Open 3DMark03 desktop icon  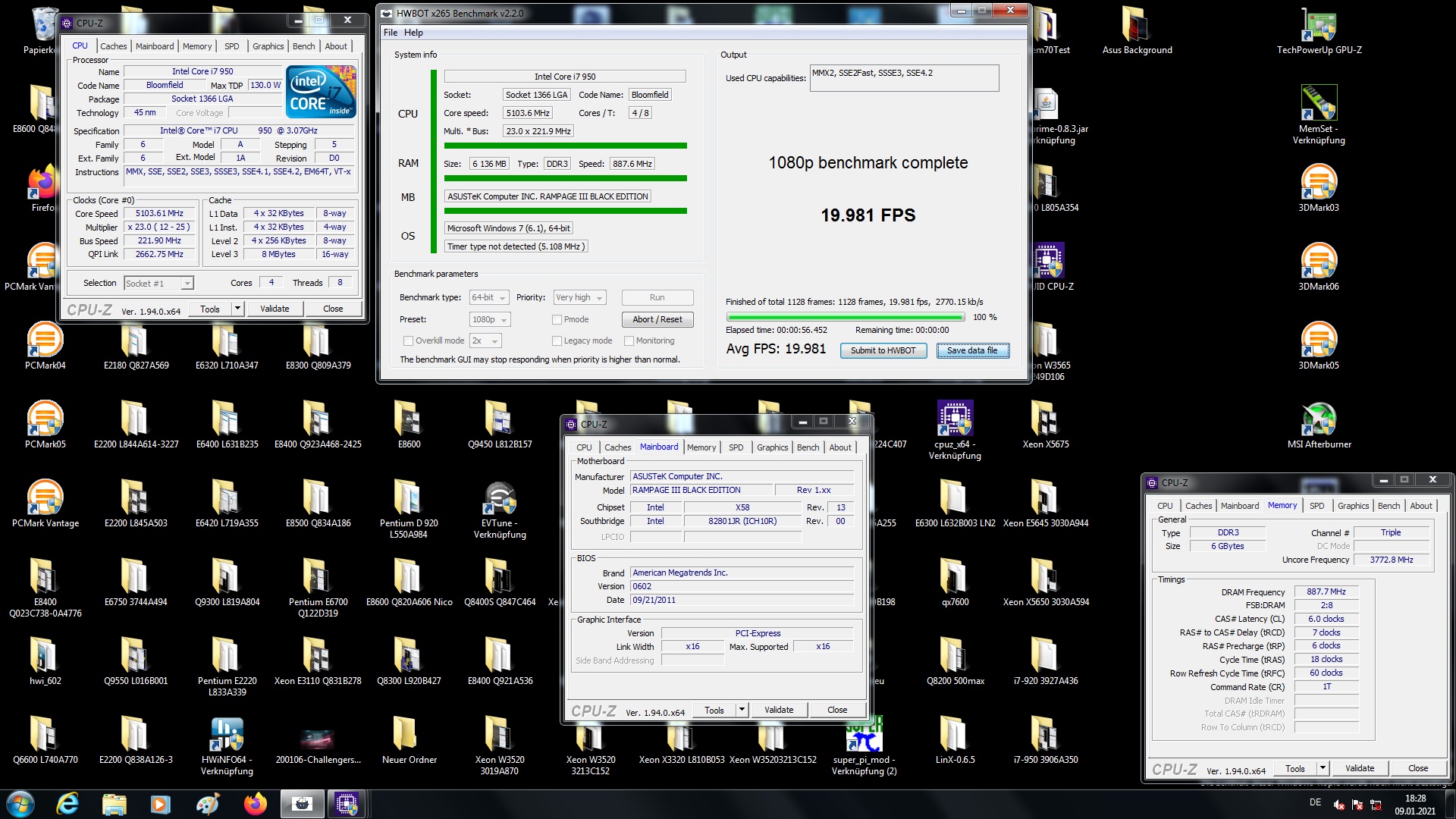(x=1319, y=188)
